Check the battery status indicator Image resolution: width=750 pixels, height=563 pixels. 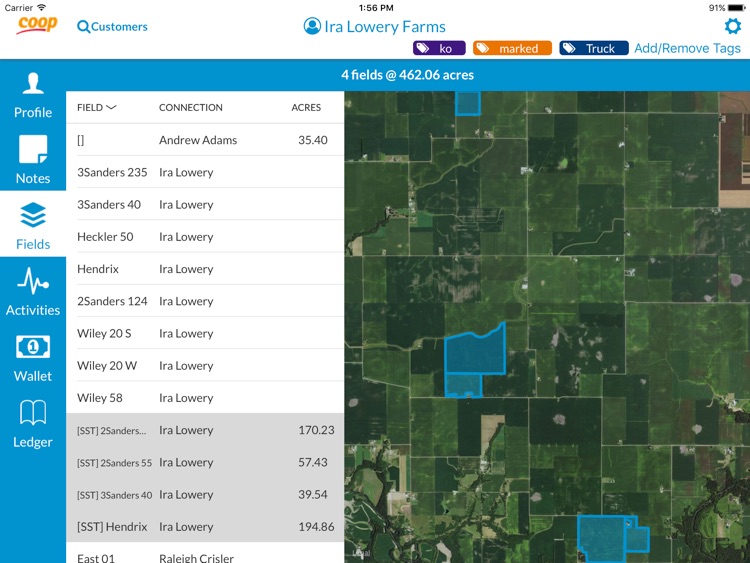pos(737,8)
